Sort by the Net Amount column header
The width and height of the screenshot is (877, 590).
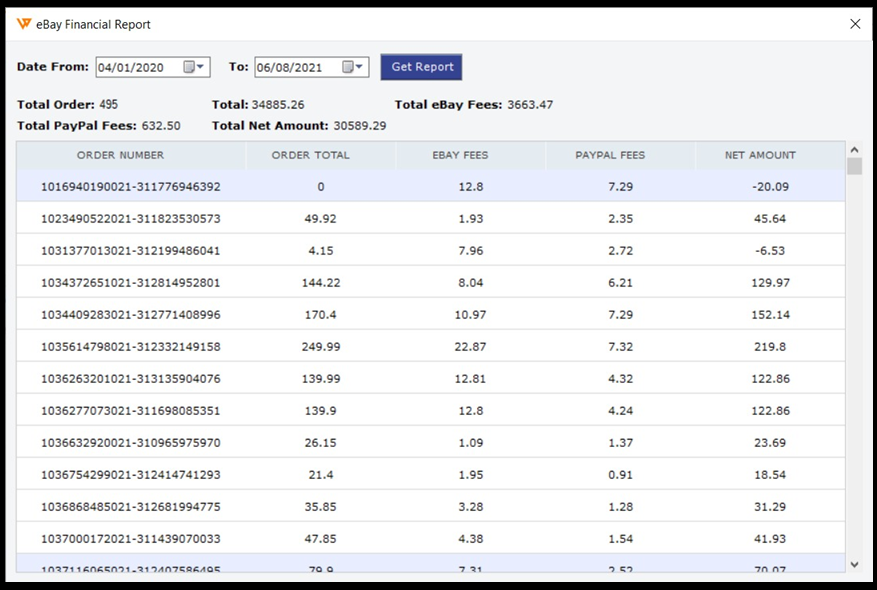[760, 155]
